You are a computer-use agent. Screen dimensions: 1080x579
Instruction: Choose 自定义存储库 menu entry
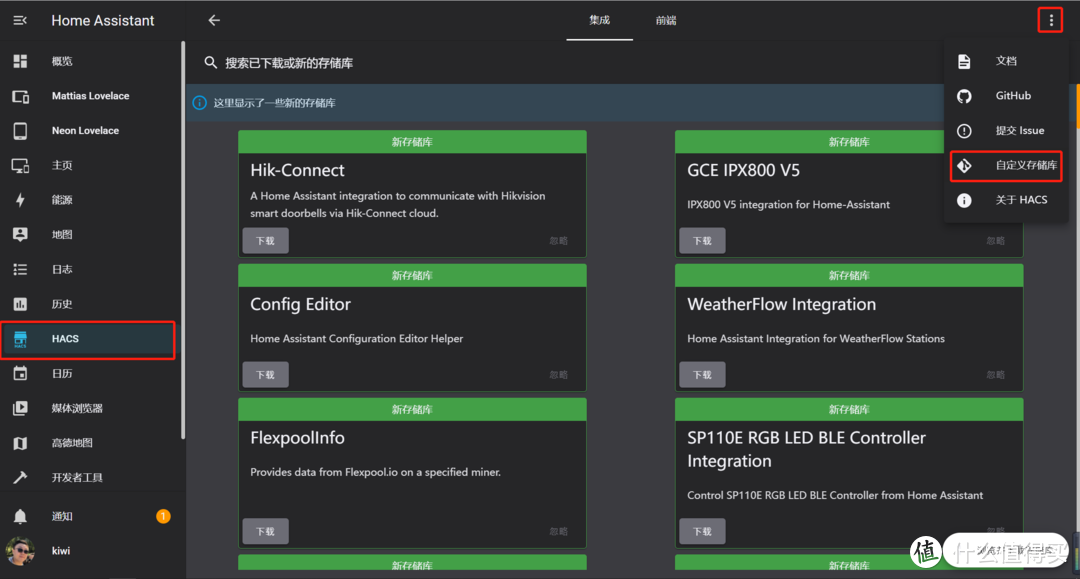1006,165
